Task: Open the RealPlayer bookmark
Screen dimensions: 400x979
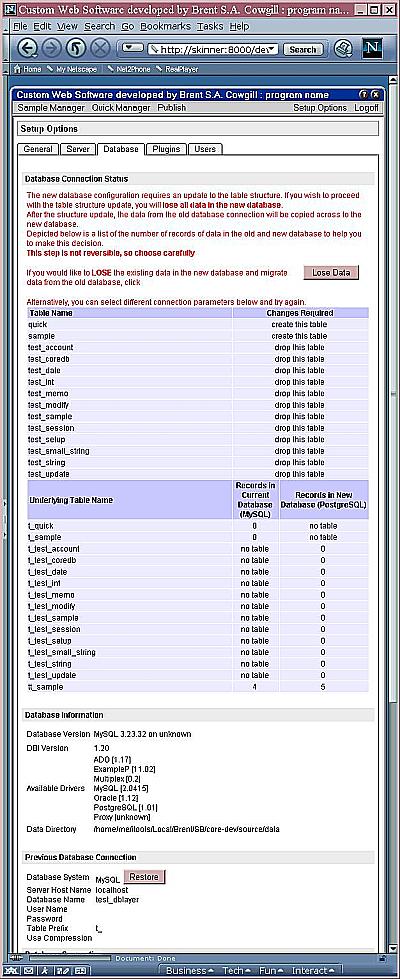Action: pyautogui.click(x=177, y=69)
